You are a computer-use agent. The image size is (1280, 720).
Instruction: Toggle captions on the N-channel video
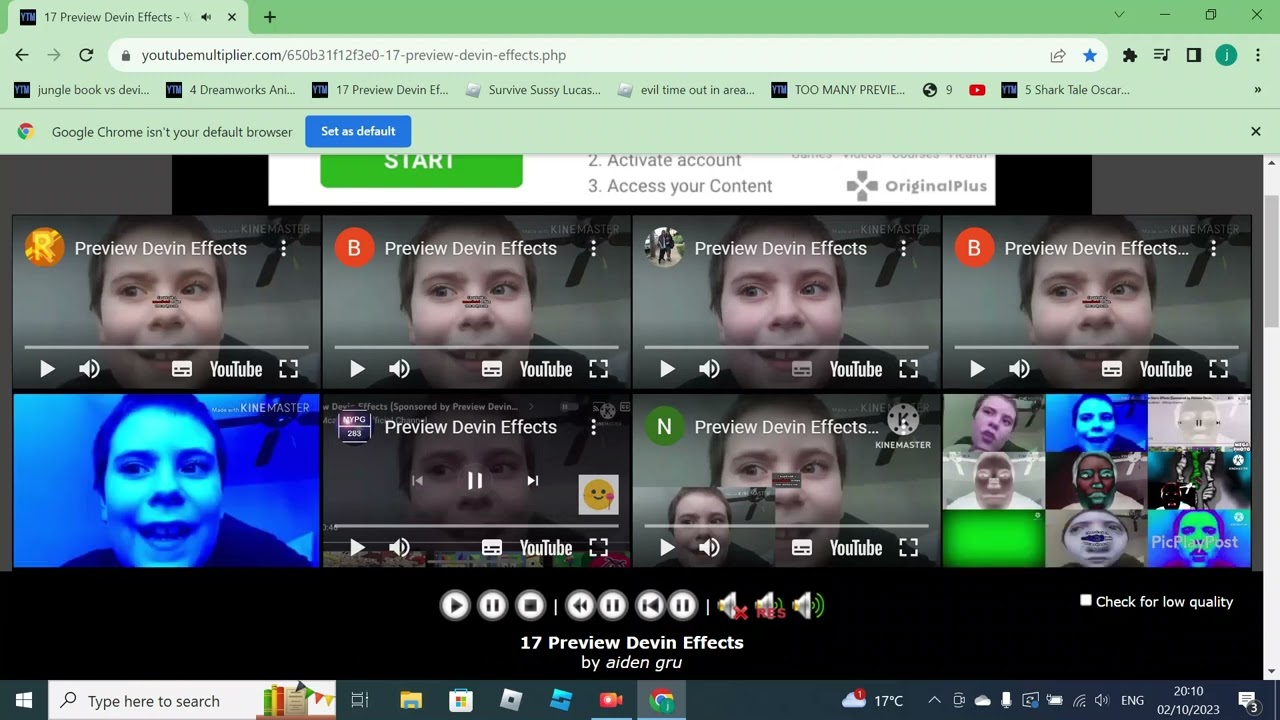pyautogui.click(x=801, y=548)
